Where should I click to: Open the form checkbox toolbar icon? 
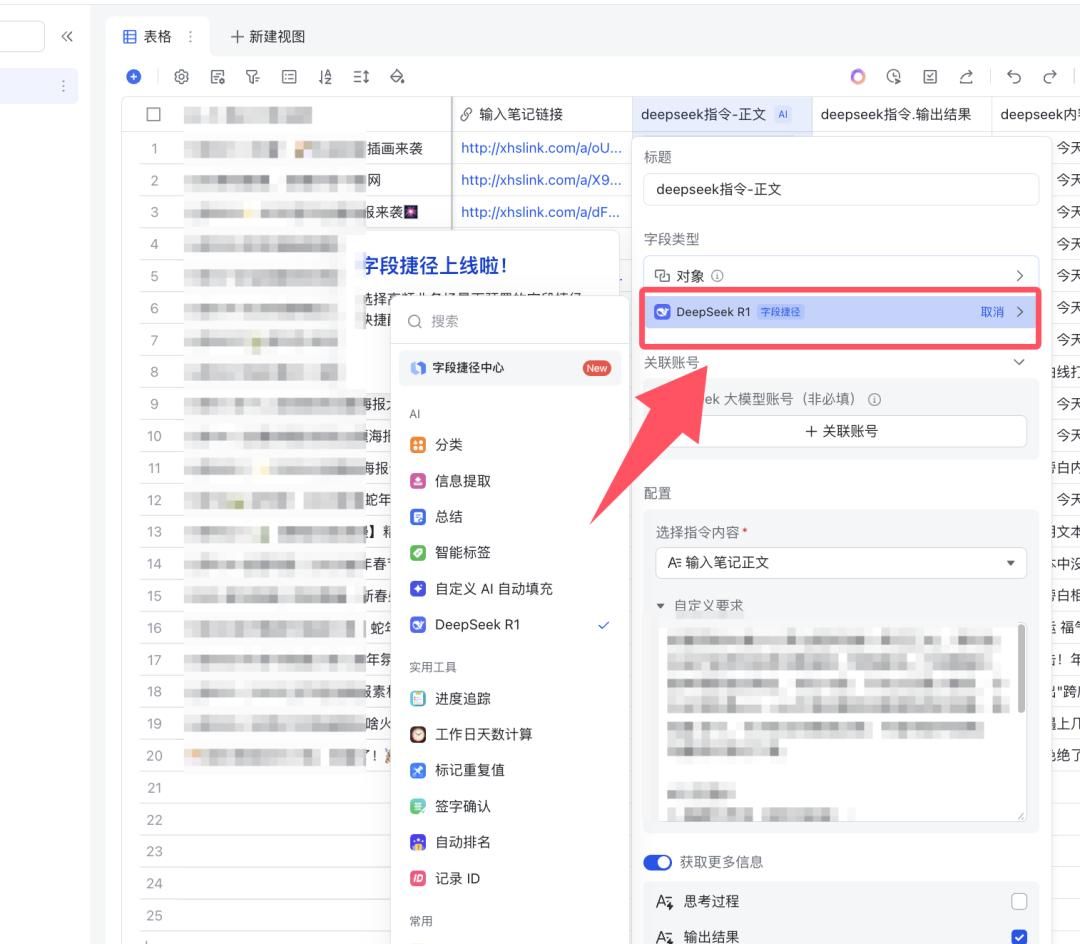930,76
